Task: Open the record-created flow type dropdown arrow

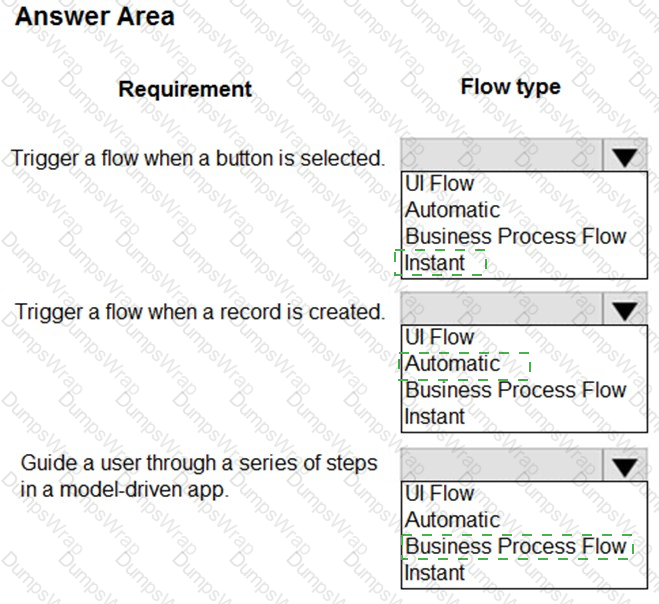Action: coord(625,311)
